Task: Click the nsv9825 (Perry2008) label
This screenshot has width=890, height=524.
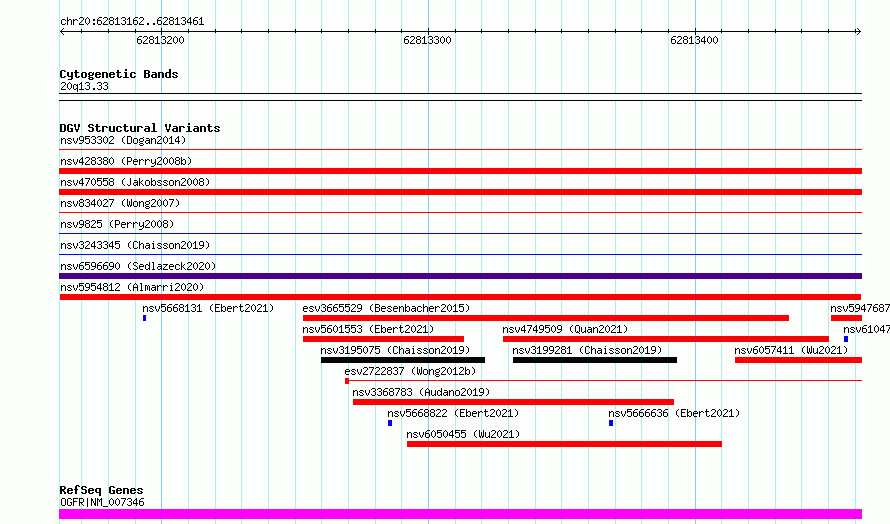Action: click(x=117, y=224)
